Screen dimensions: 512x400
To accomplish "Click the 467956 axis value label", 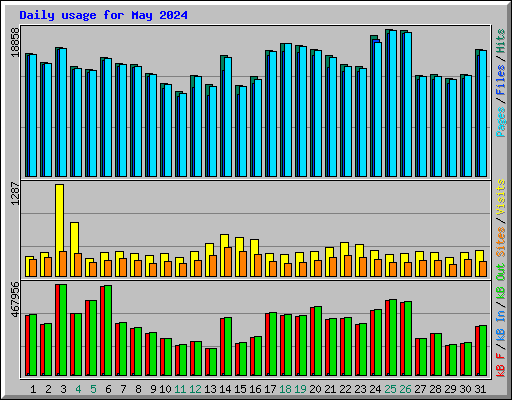I will tap(16, 300).
